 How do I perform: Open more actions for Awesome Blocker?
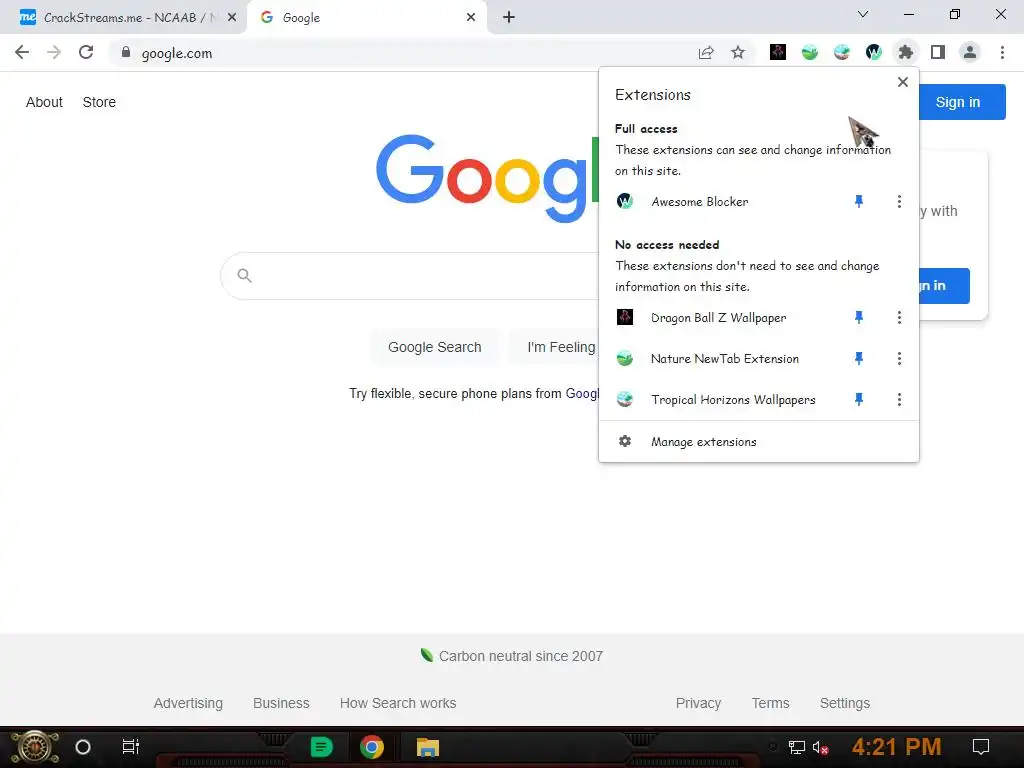[899, 201]
